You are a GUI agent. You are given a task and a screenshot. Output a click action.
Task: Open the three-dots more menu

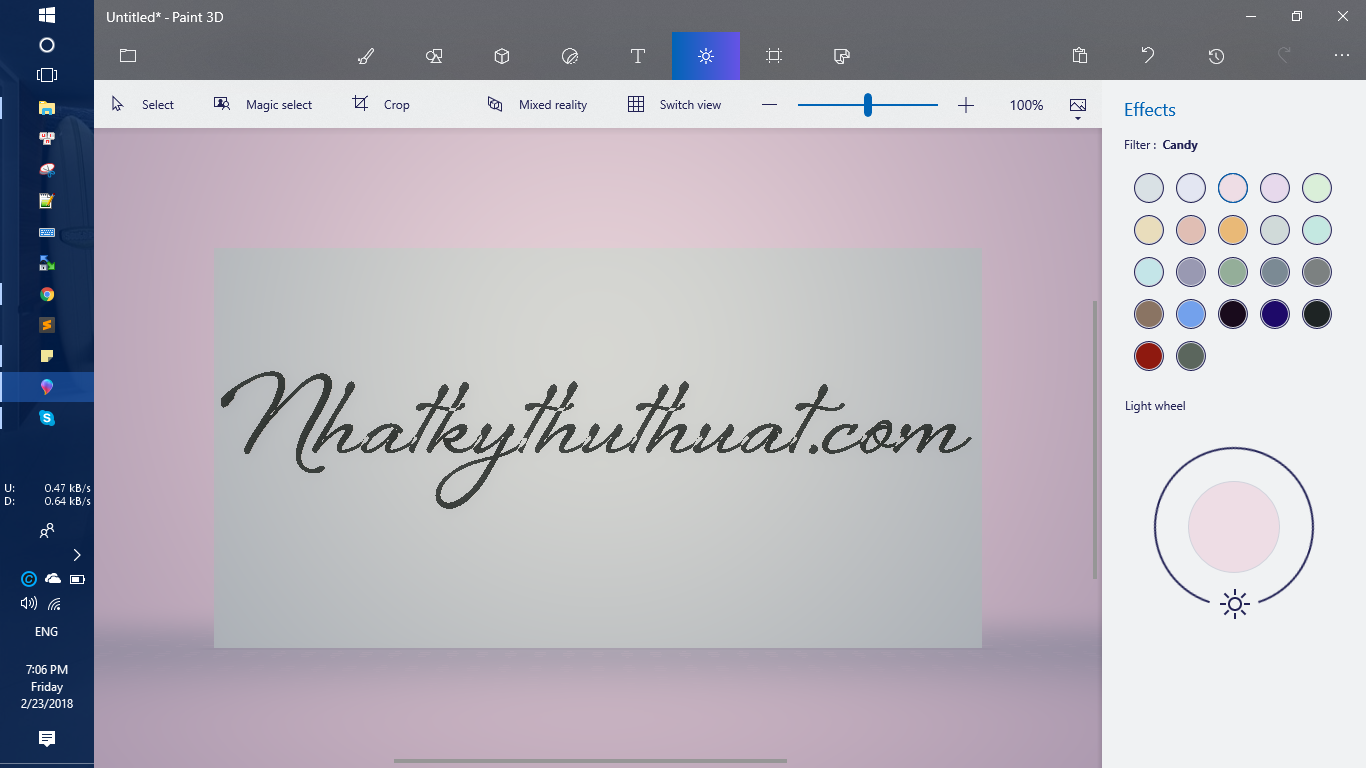tap(1342, 56)
